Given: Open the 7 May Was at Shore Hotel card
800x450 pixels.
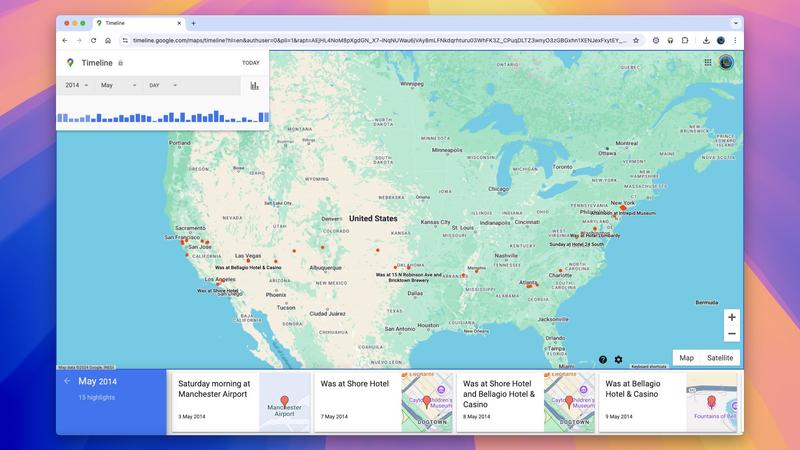Looking at the screenshot, I should tap(383, 403).
